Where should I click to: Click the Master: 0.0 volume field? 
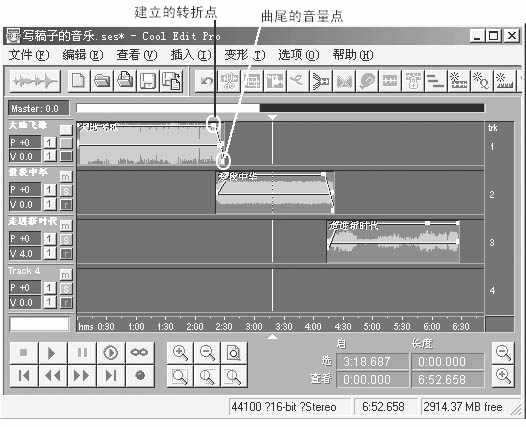point(39,108)
